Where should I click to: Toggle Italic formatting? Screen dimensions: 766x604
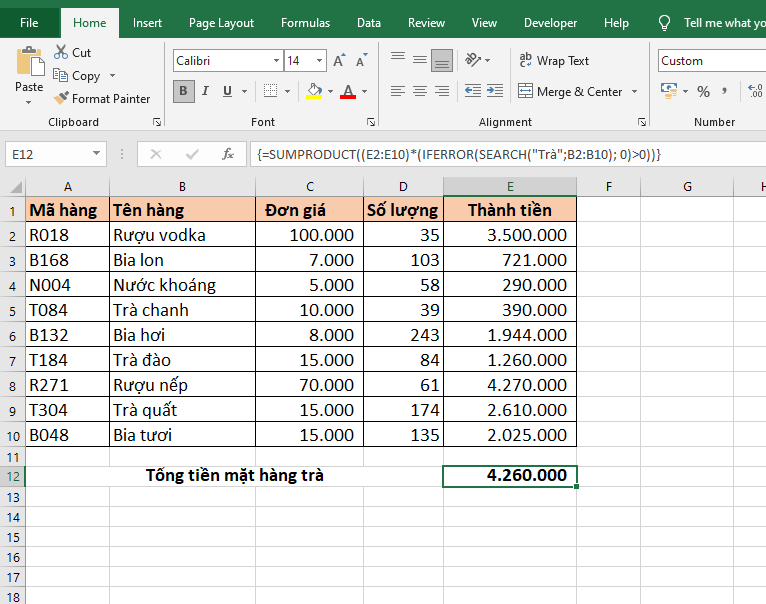coord(206,92)
